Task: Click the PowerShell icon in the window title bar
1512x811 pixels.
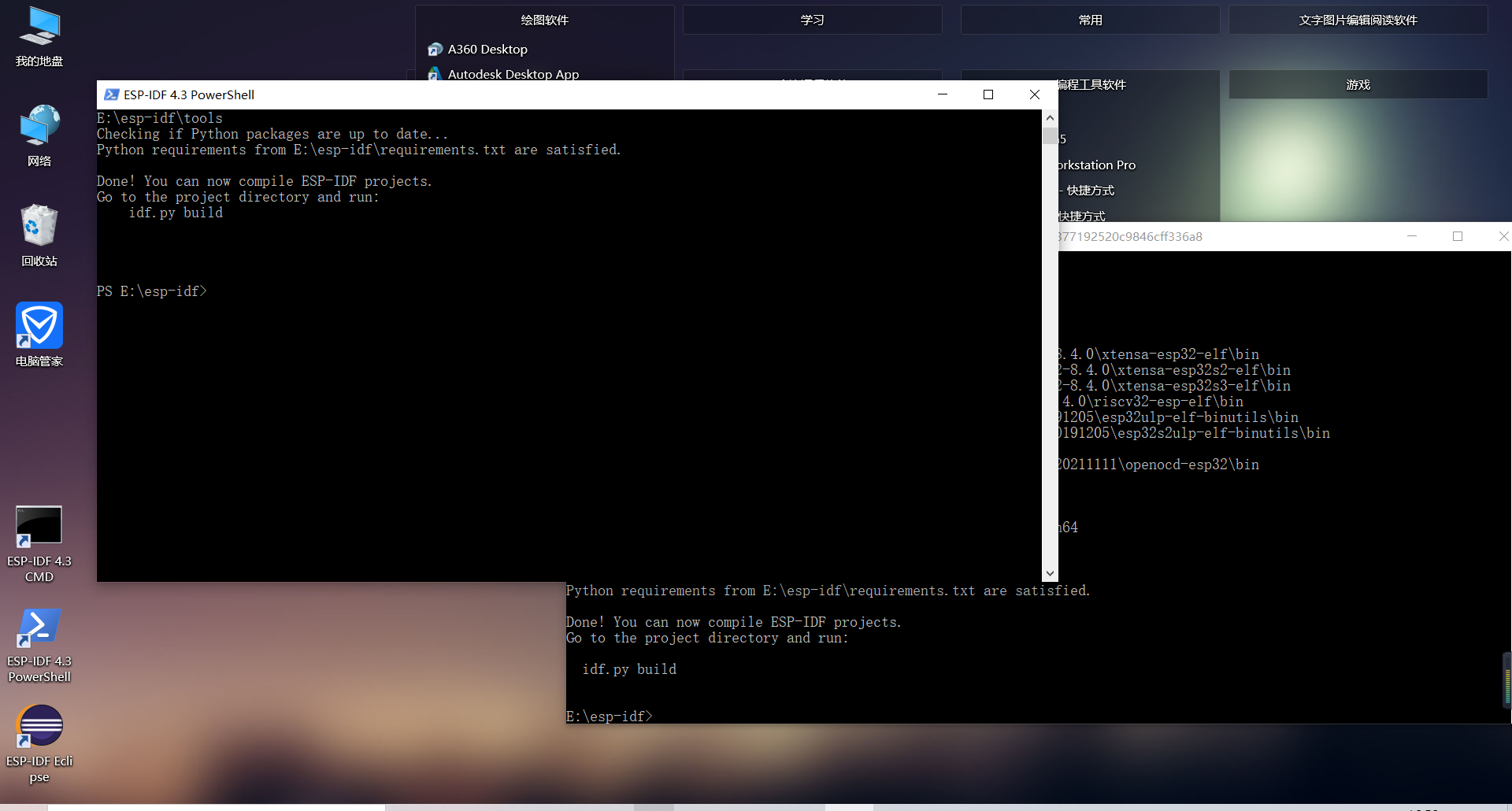Action: point(111,94)
